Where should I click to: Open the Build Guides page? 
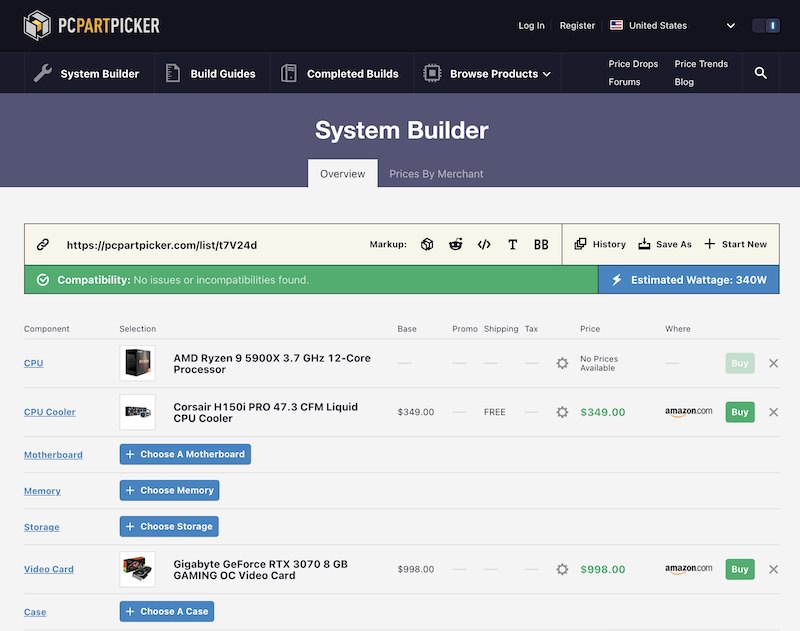pyautogui.click(x=211, y=73)
